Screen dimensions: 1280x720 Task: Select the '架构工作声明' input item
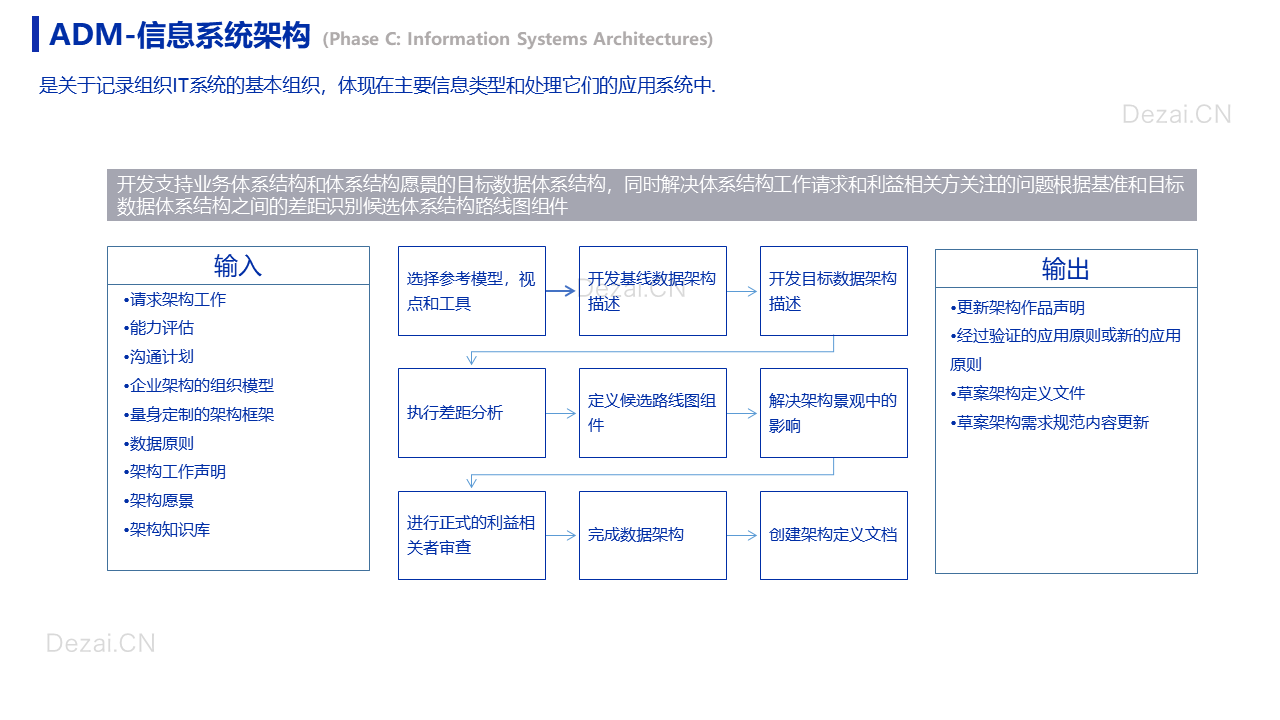tap(175, 472)
